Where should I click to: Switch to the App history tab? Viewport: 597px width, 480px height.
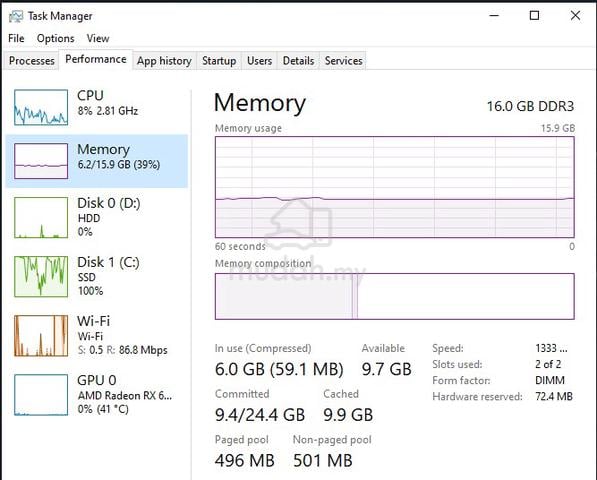tap(164, 61)
